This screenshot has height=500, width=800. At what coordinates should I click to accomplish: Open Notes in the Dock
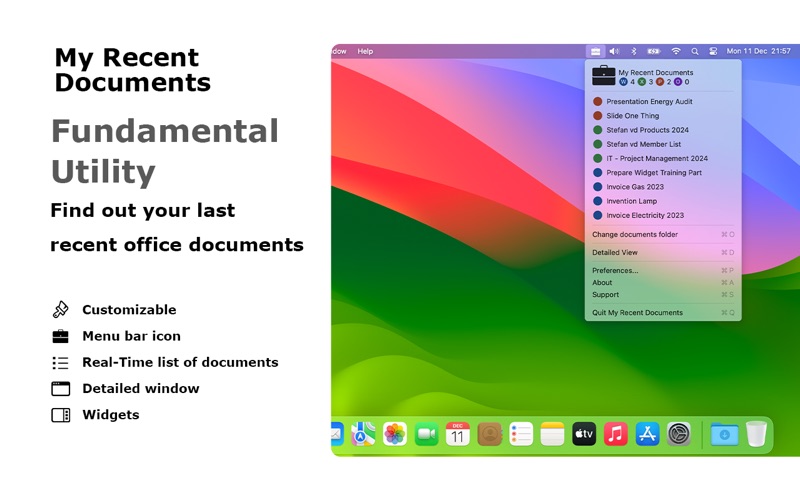pyautogui.click(x=553, y=434)
